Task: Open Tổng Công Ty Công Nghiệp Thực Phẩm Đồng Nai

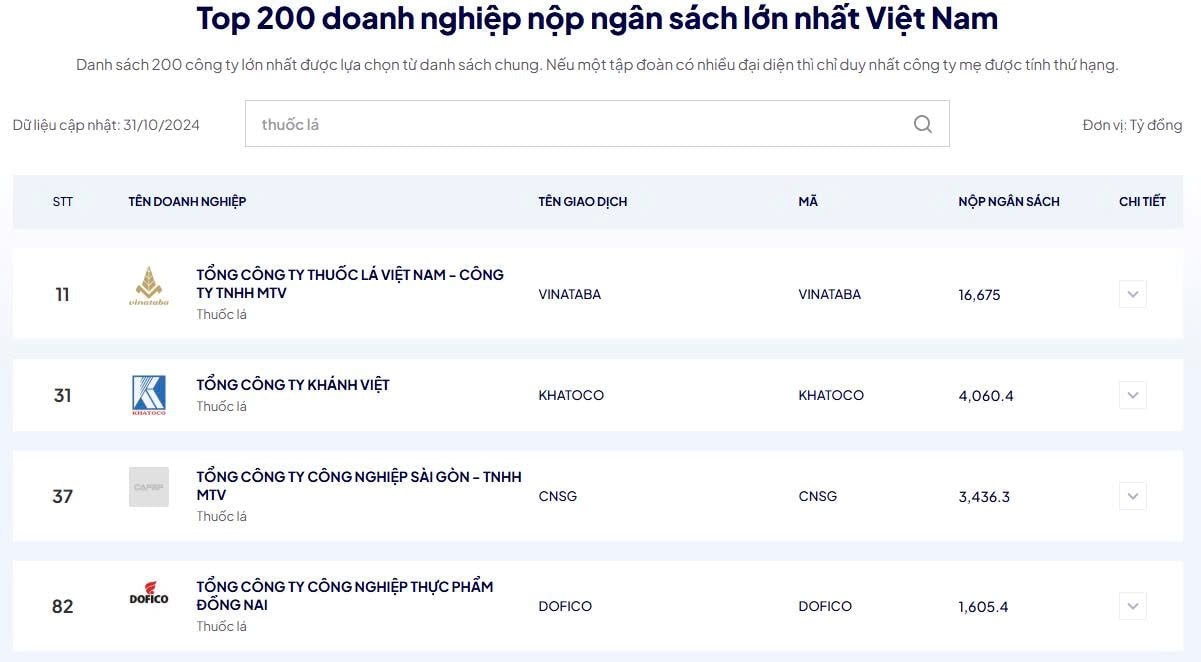Action: [x=344, y=595]
